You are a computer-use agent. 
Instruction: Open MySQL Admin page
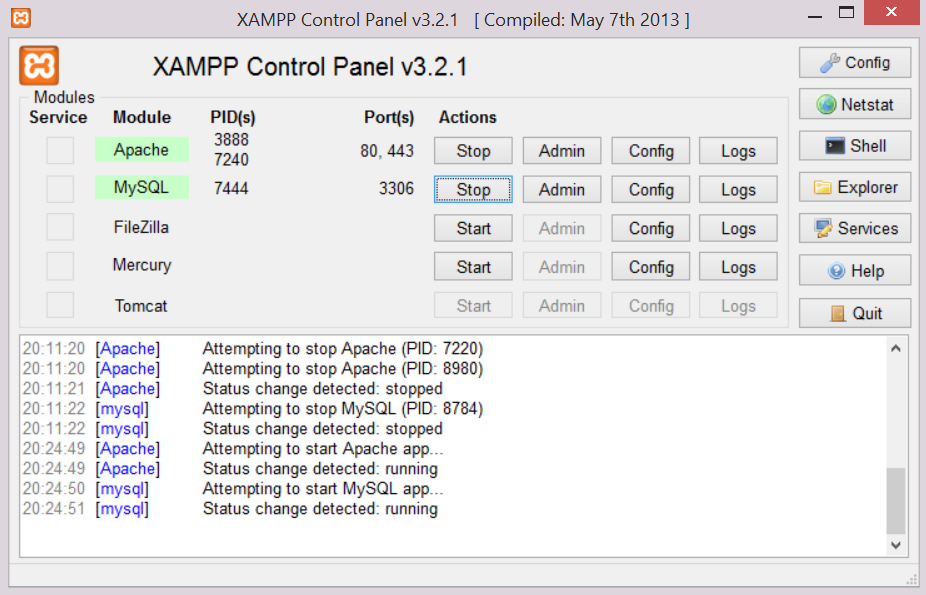coord(561,190)
